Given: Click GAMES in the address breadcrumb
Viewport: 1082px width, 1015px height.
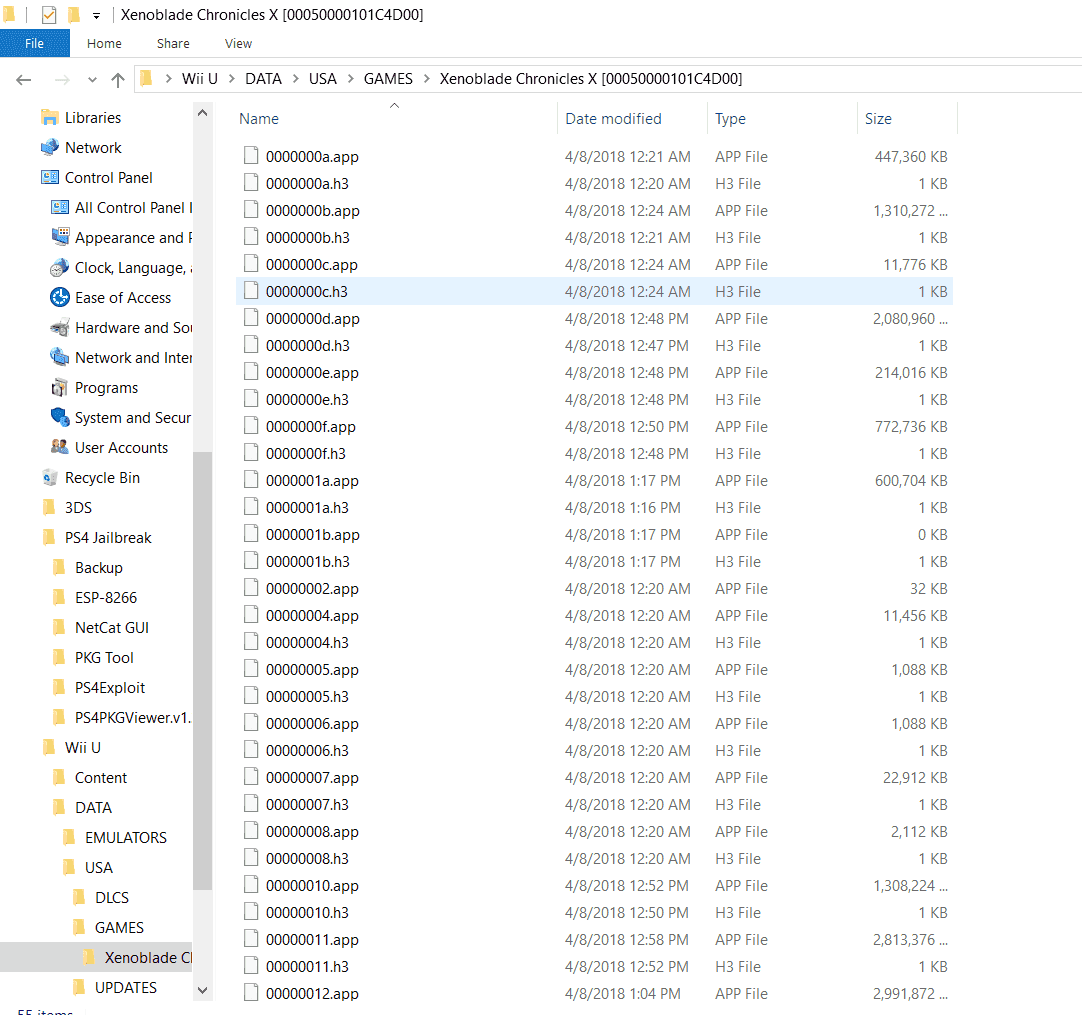Looking at the screenshot, I should tap(388, 79).
